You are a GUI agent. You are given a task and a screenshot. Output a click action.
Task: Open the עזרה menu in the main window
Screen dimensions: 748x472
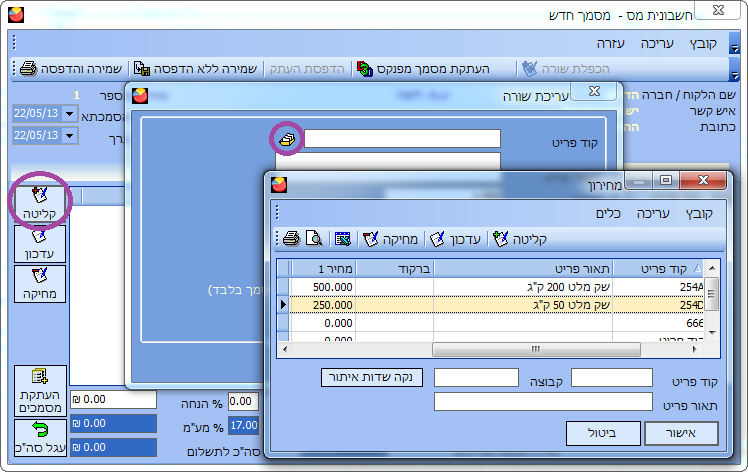(x=611, y=43)
